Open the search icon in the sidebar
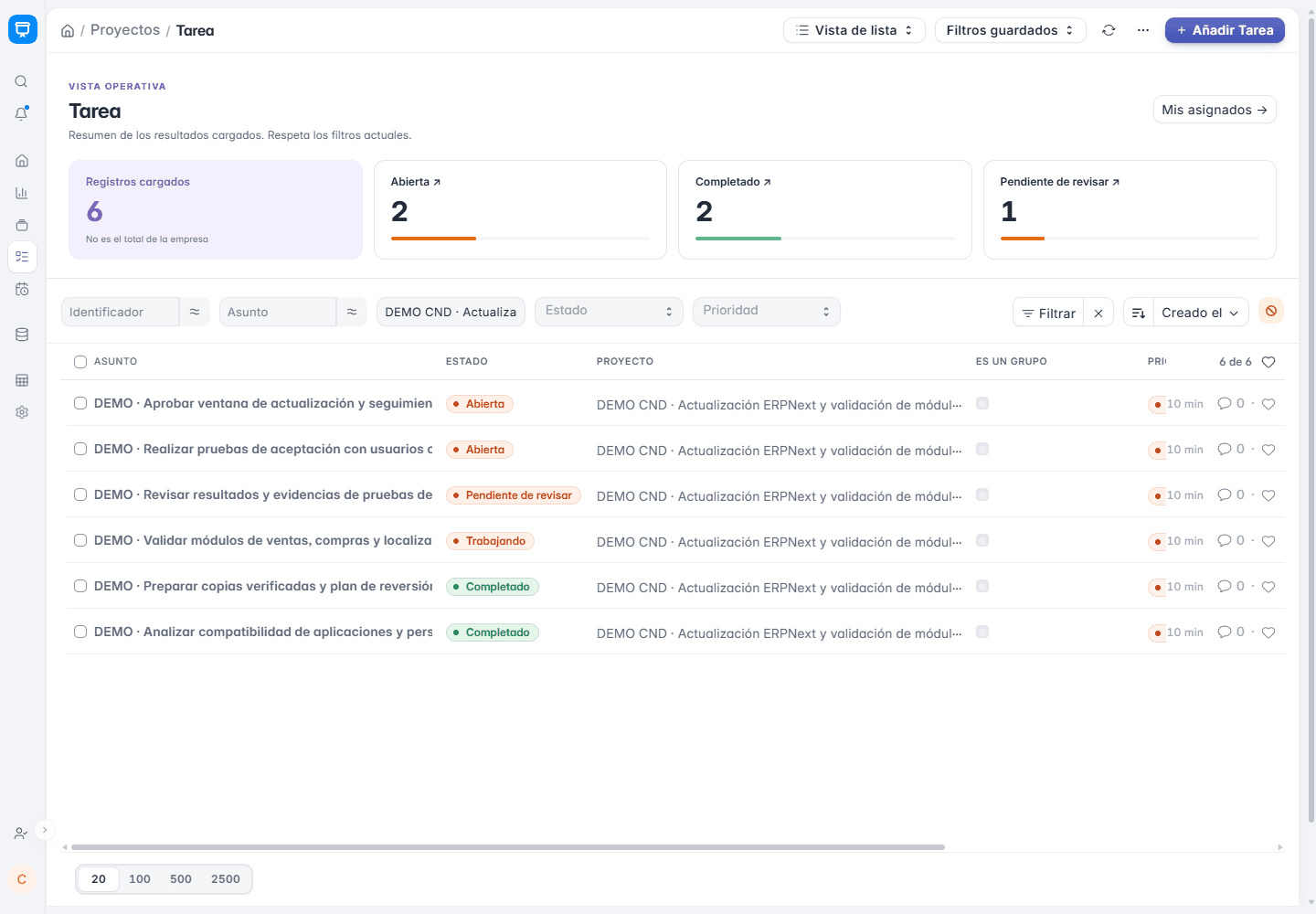 click(x=22, y=81)
